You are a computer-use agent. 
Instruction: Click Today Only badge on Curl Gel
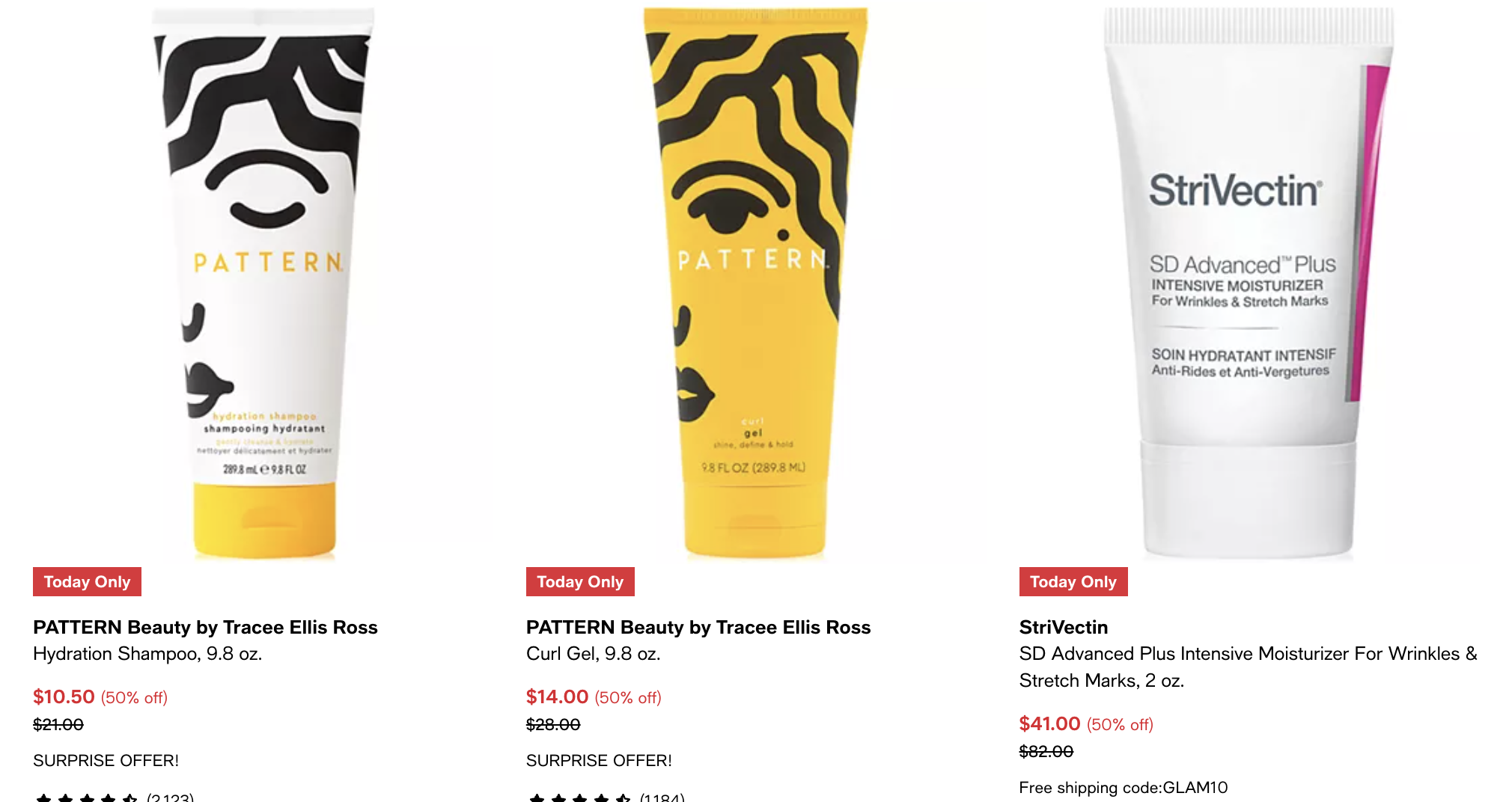point(580,581)
